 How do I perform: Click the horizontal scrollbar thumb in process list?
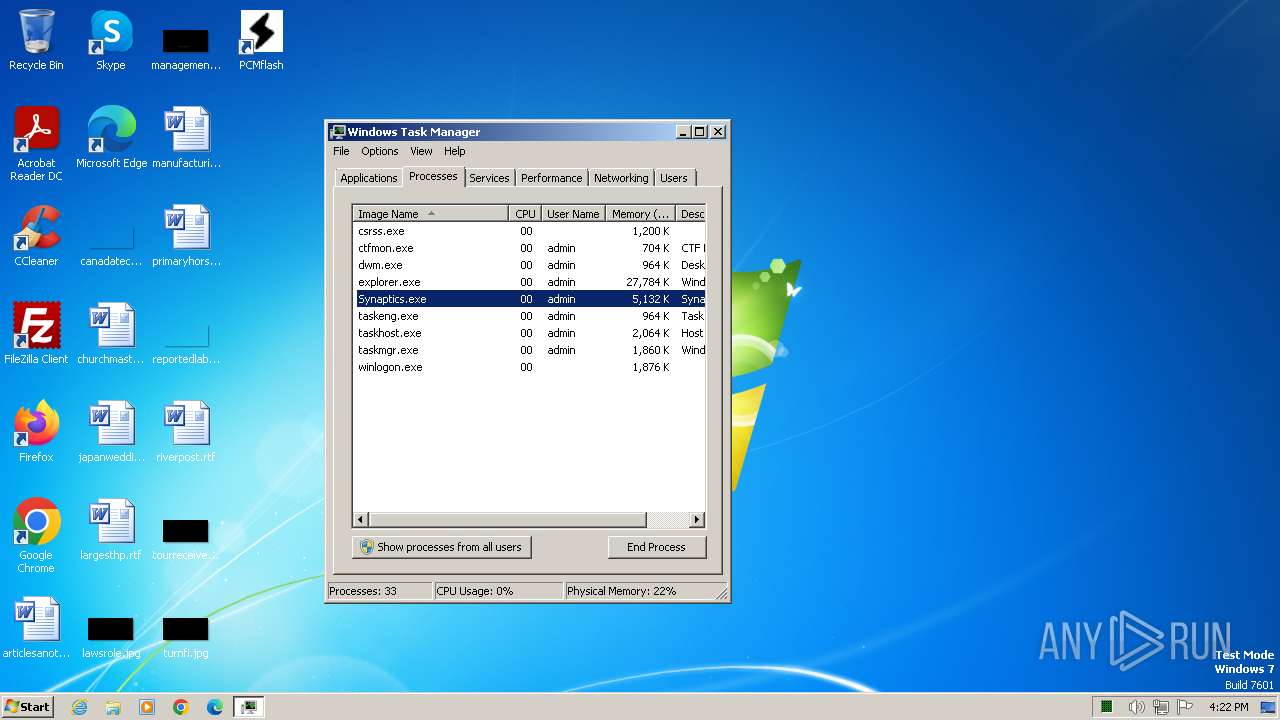[x=508, y=520]
